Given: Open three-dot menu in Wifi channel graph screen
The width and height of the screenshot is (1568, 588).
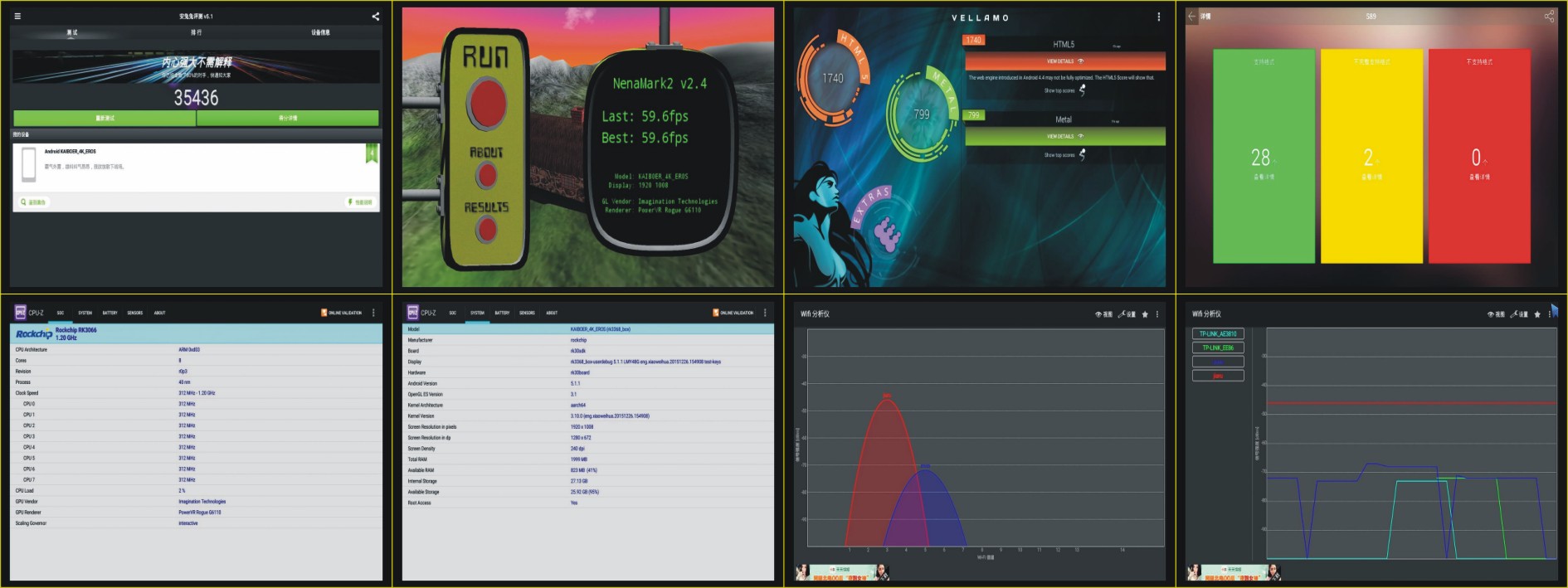Looking at the screenshot, I should click(x=1157, y=314).
